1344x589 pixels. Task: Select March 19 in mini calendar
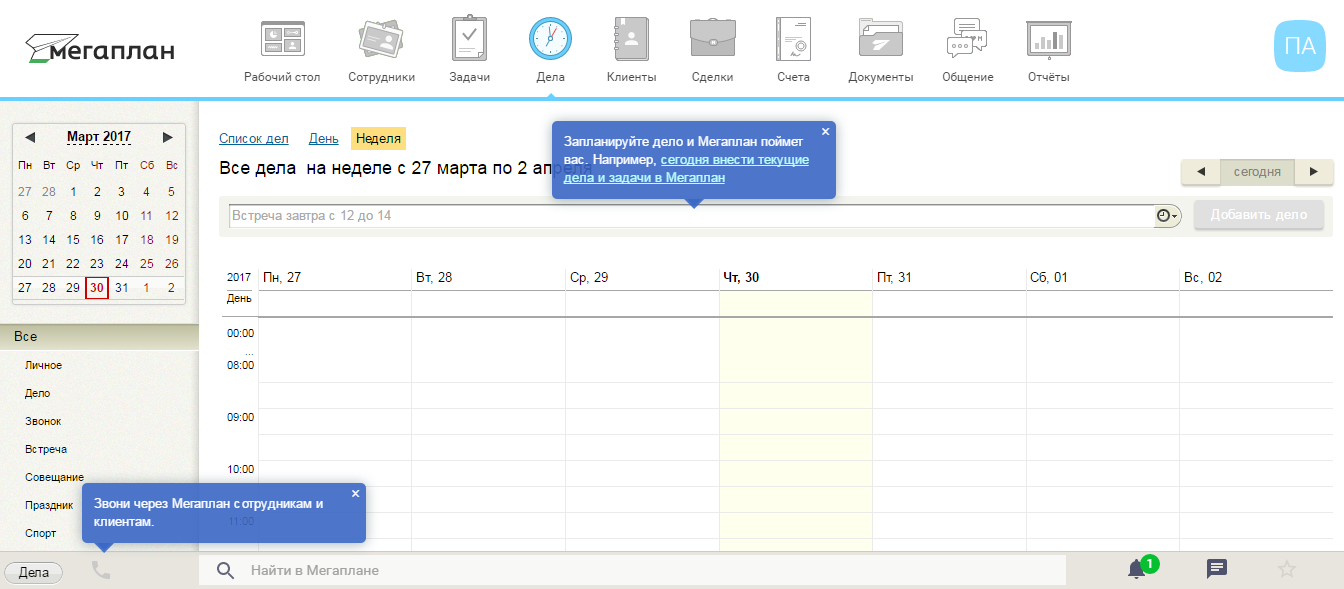(x=172, y=240)
